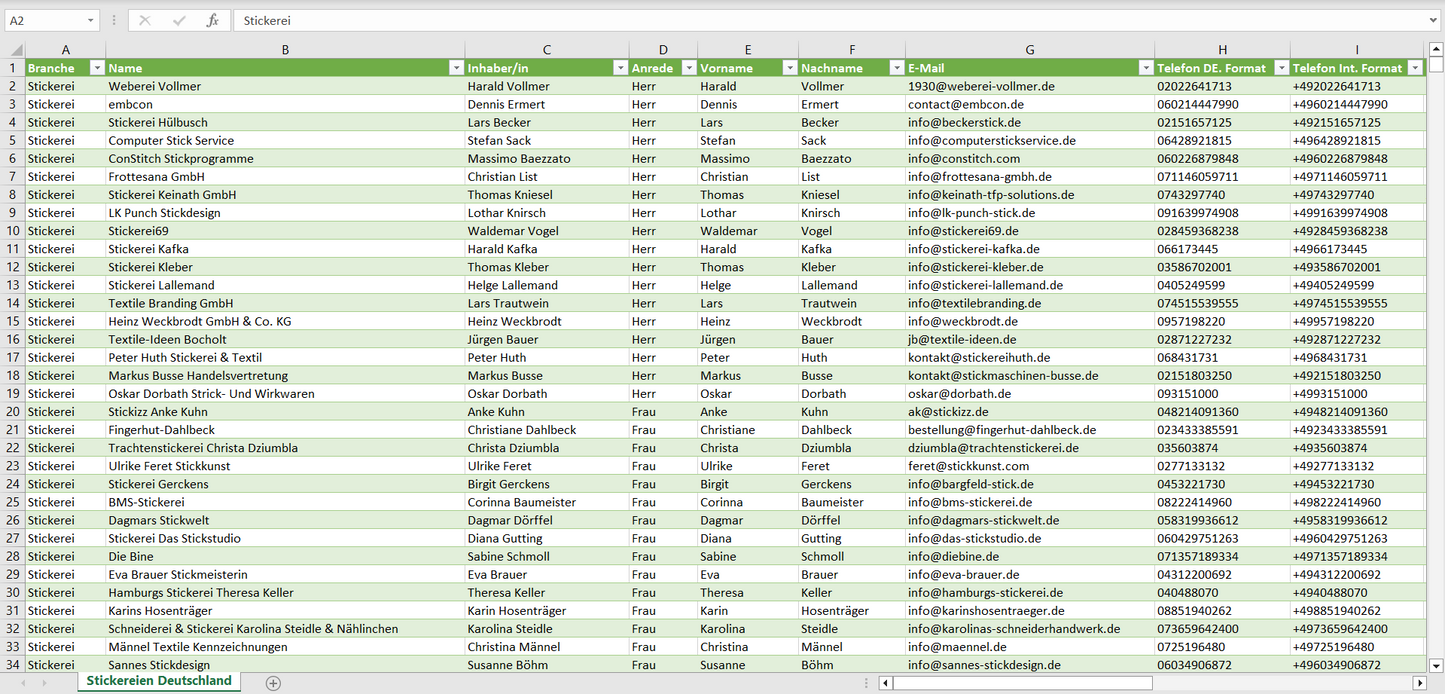Open the Name Box dropdown arrow
This screenshot has height=694, width=1445.
pyautogui.click(x=91, y=20)
